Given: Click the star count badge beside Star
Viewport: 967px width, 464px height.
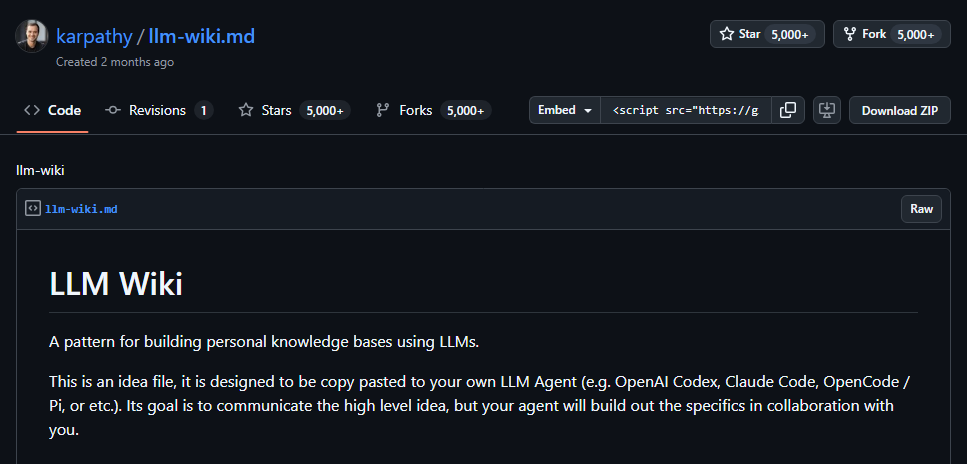Looking at the screenshot, I should click(x=789, y=35).
